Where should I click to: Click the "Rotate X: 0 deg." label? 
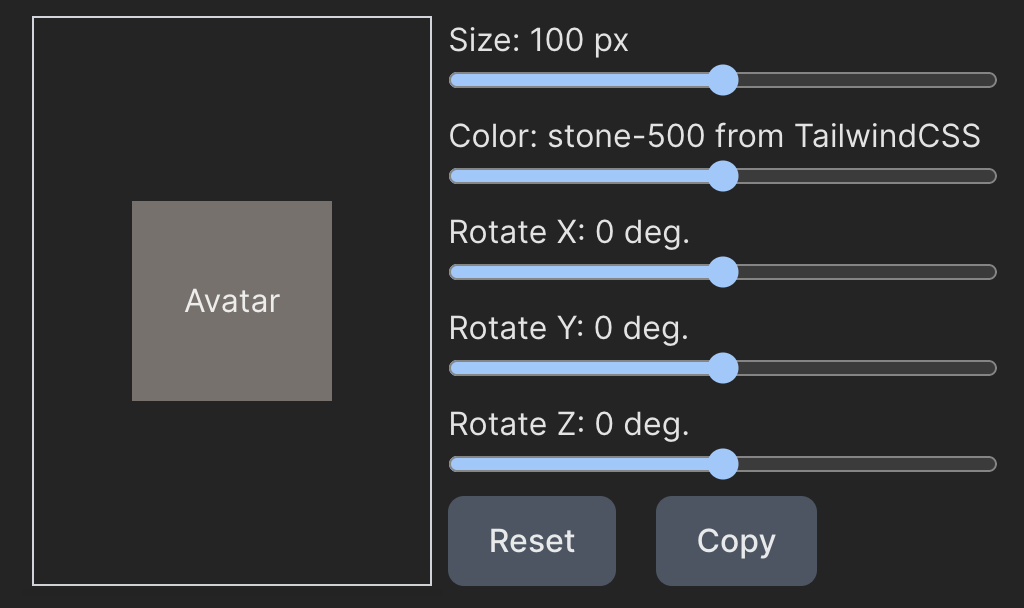click(x=569, y=232)
